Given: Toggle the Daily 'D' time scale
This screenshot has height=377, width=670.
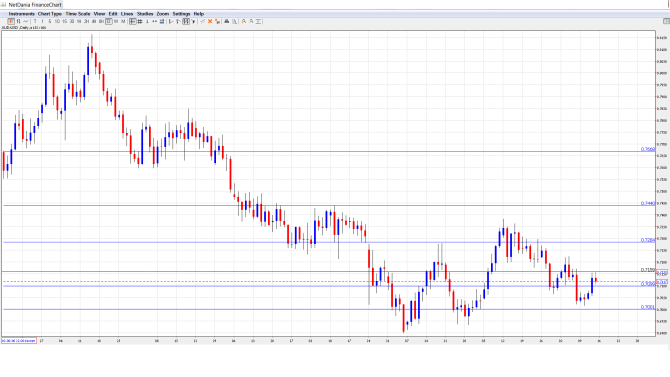Looking at the screenshot, I should (109, 21).
